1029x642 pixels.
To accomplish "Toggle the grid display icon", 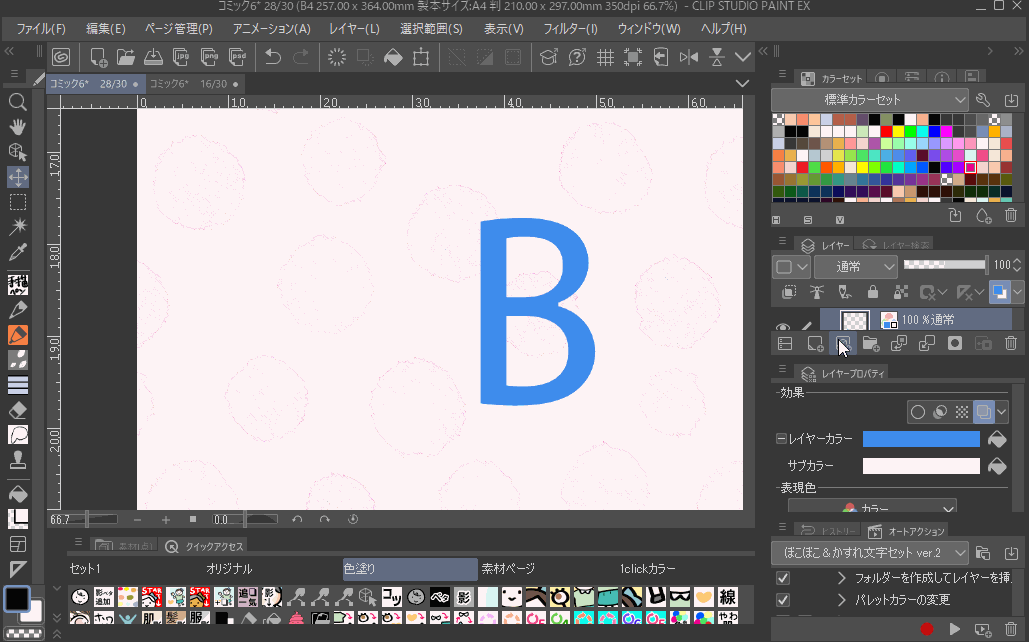I will [x=605, y=57].
